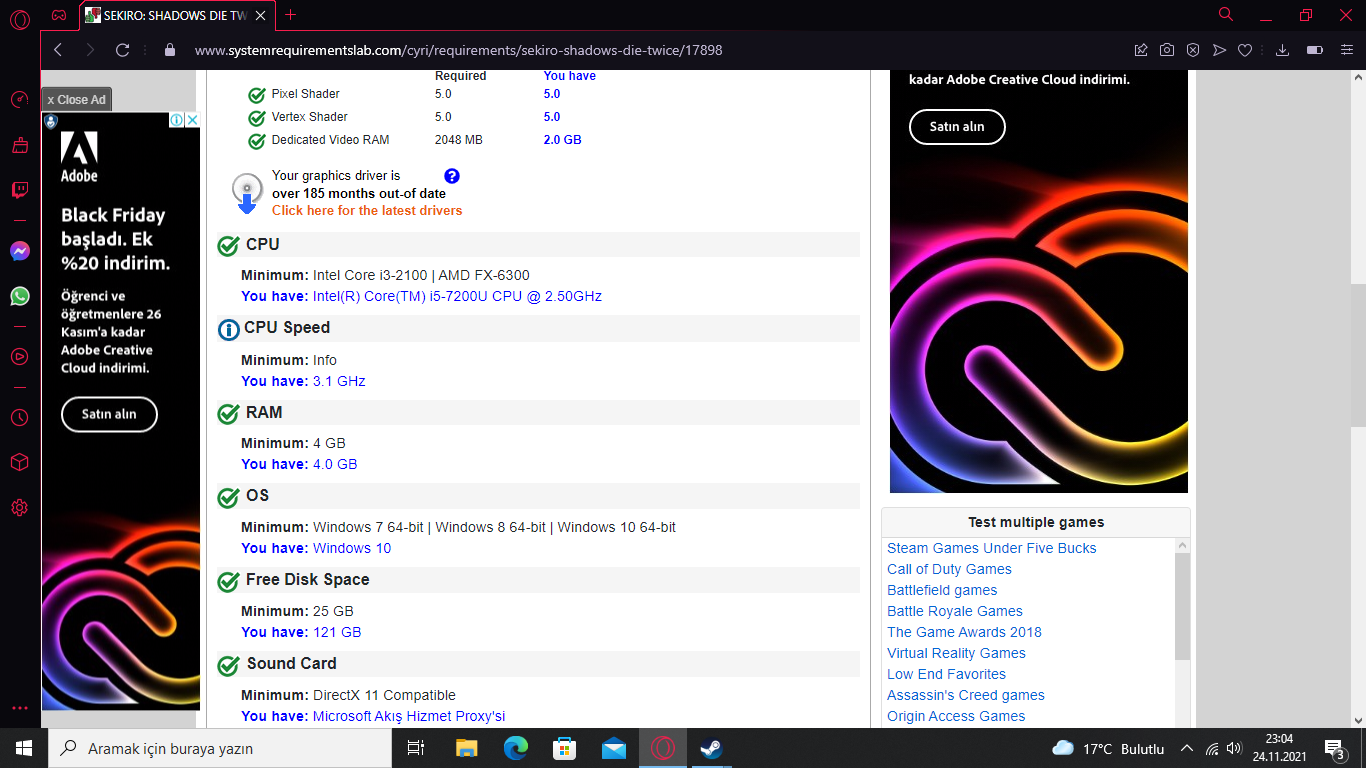The width and height of the screenshot is (1366, 768).
Task: Click the taskbar search box
Action: [x=220, y=748]
